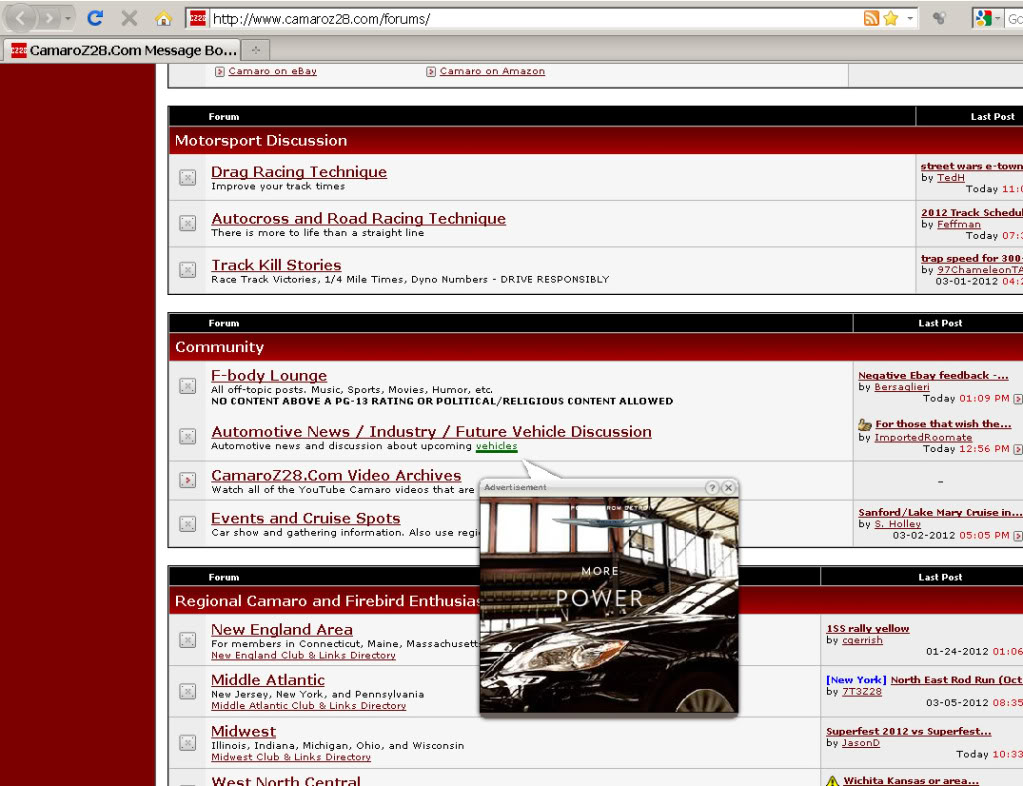Image resolution: width=1023 pixels, height=786 pixels.
Task: Open a new tab with the plus button
Action: pyautogui.click(x=256, y=50)
